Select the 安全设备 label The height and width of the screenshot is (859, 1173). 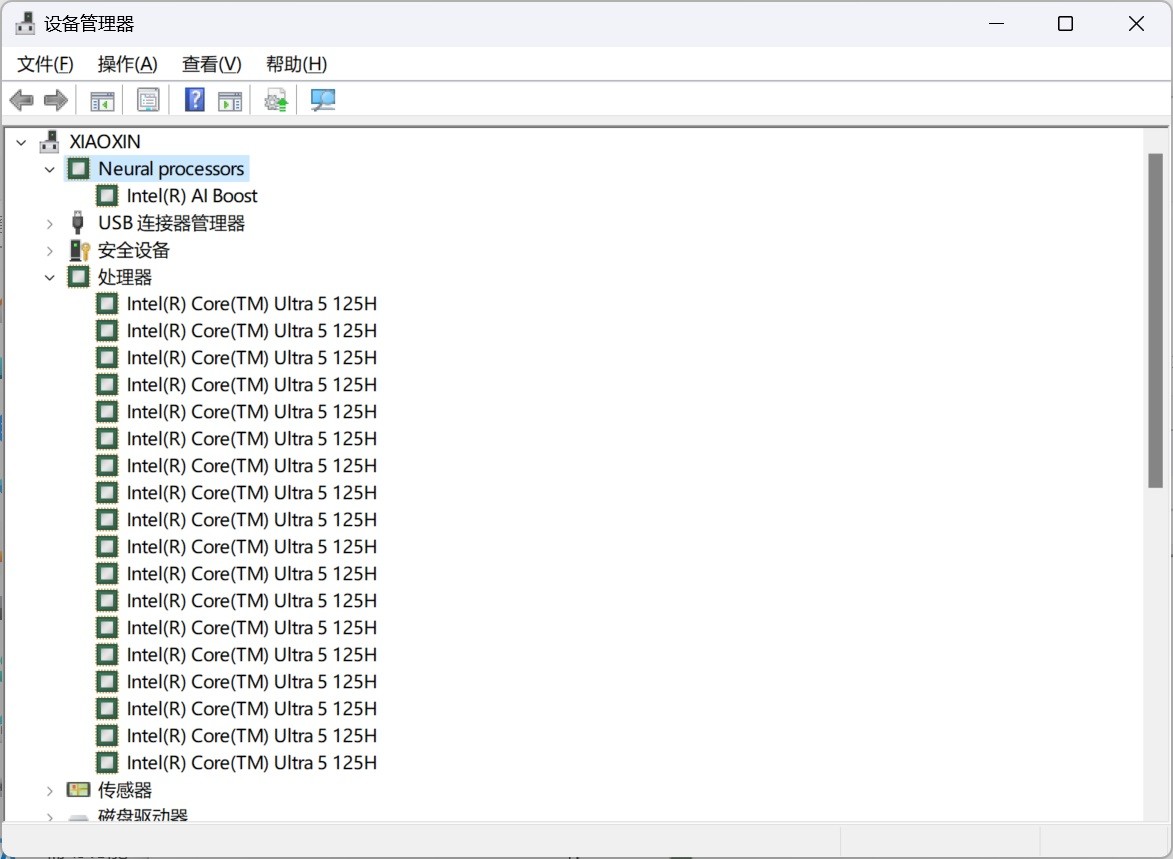coord(134,250)
